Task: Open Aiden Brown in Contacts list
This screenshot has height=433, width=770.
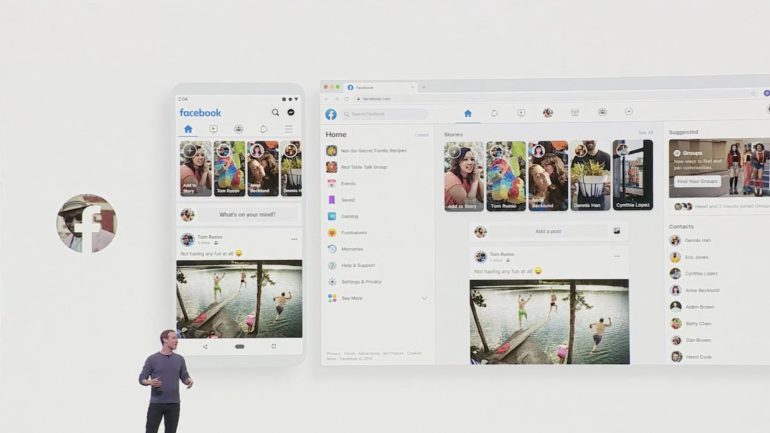Action: click(x=692, y=307)
